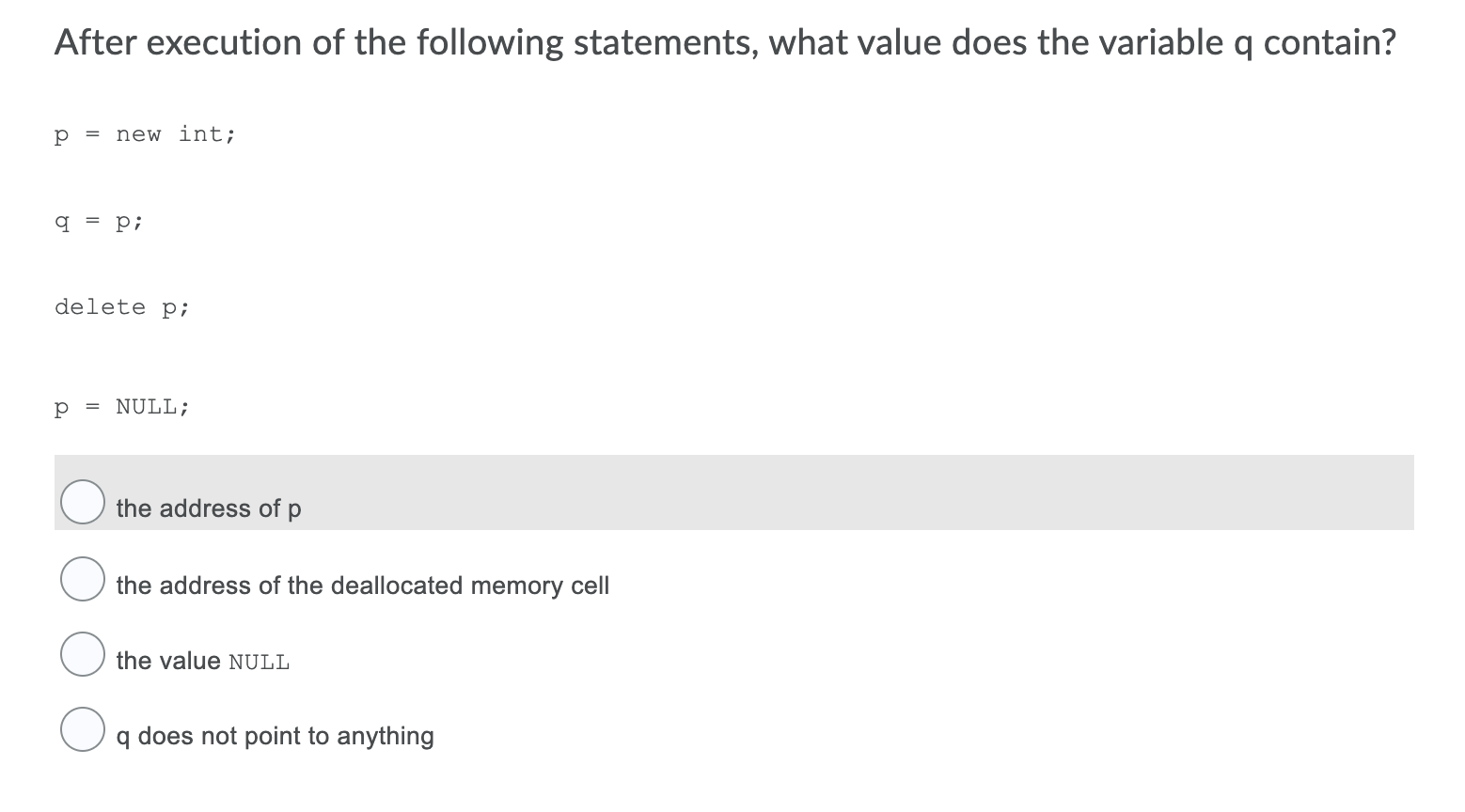Click the 'q does not point to anything' label
Viewport: 1465px width, 812px height.
tap(275, 736)
